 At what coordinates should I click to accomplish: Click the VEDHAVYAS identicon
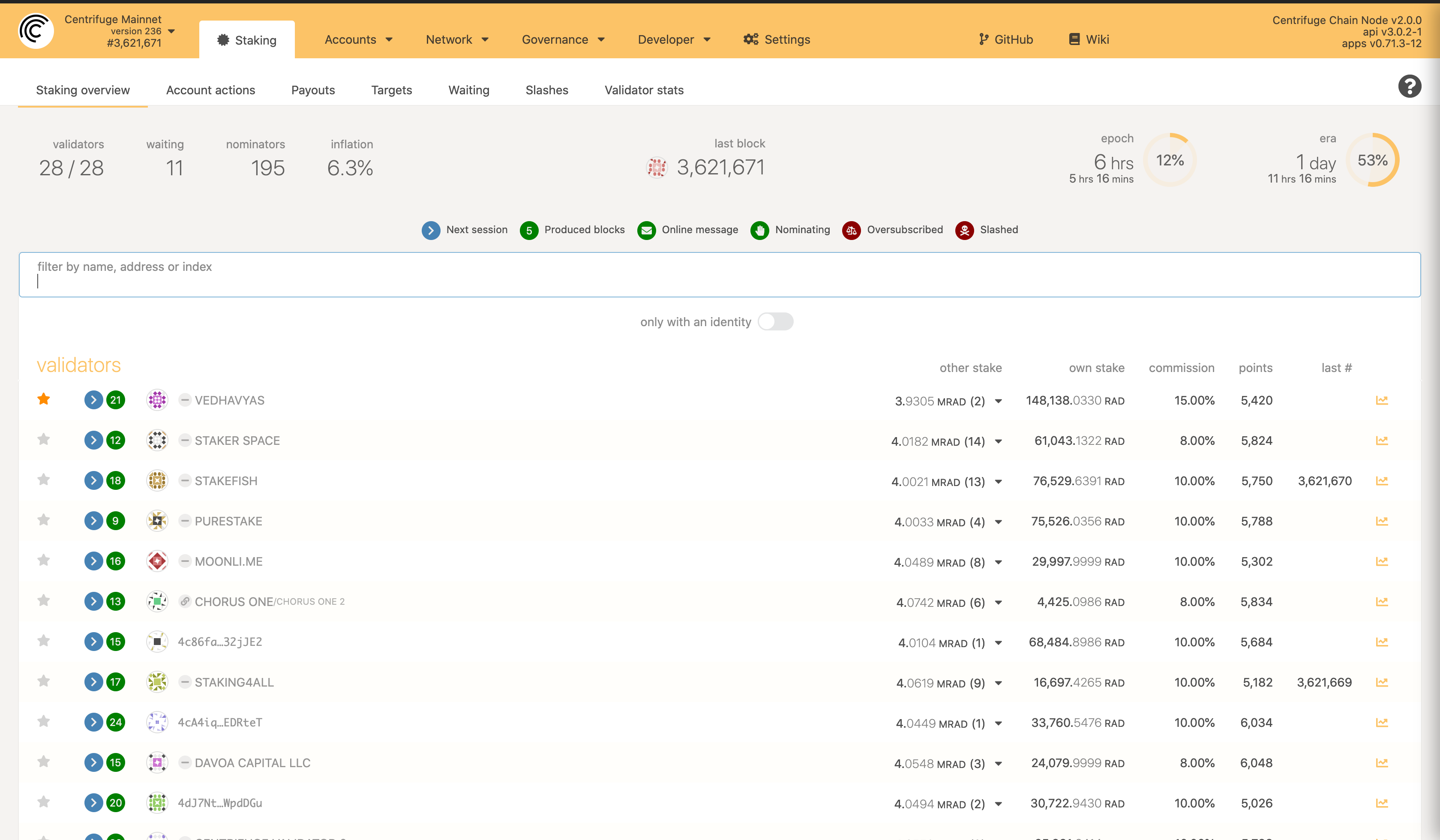click(x=157, y=400)
